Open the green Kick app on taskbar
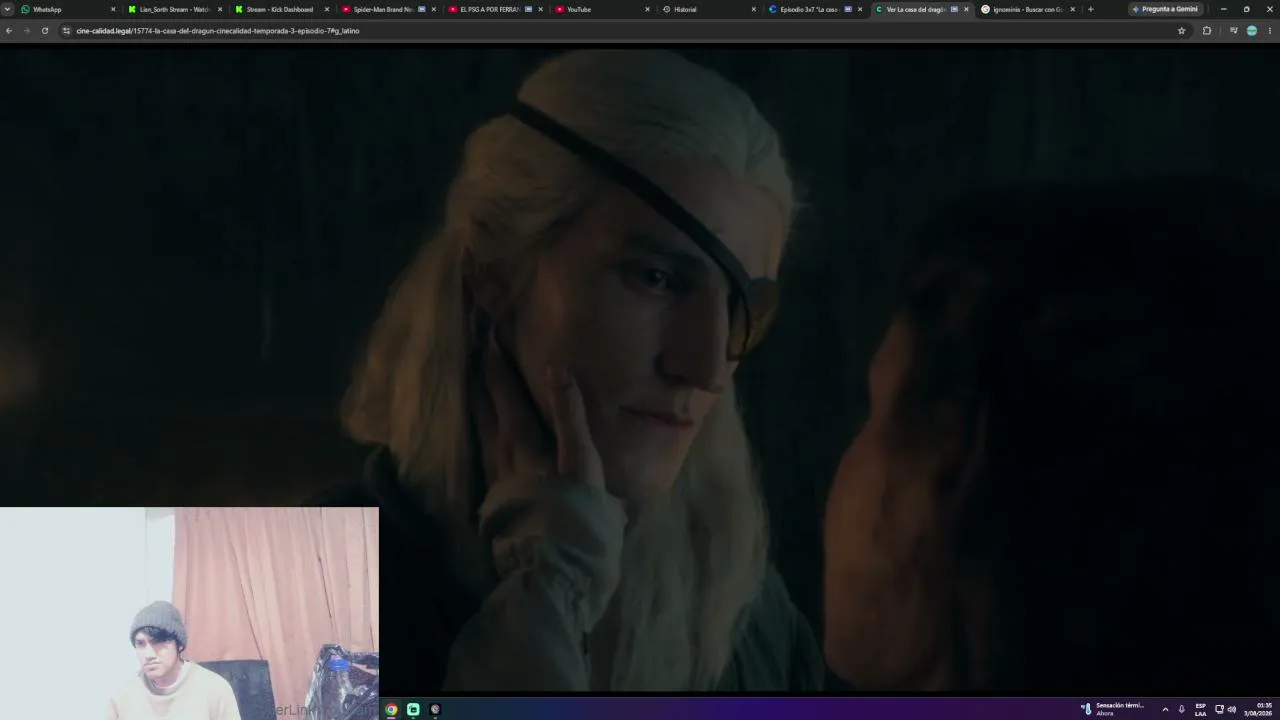The height and width of the screenshot is (720, 1280). [413, 709]
